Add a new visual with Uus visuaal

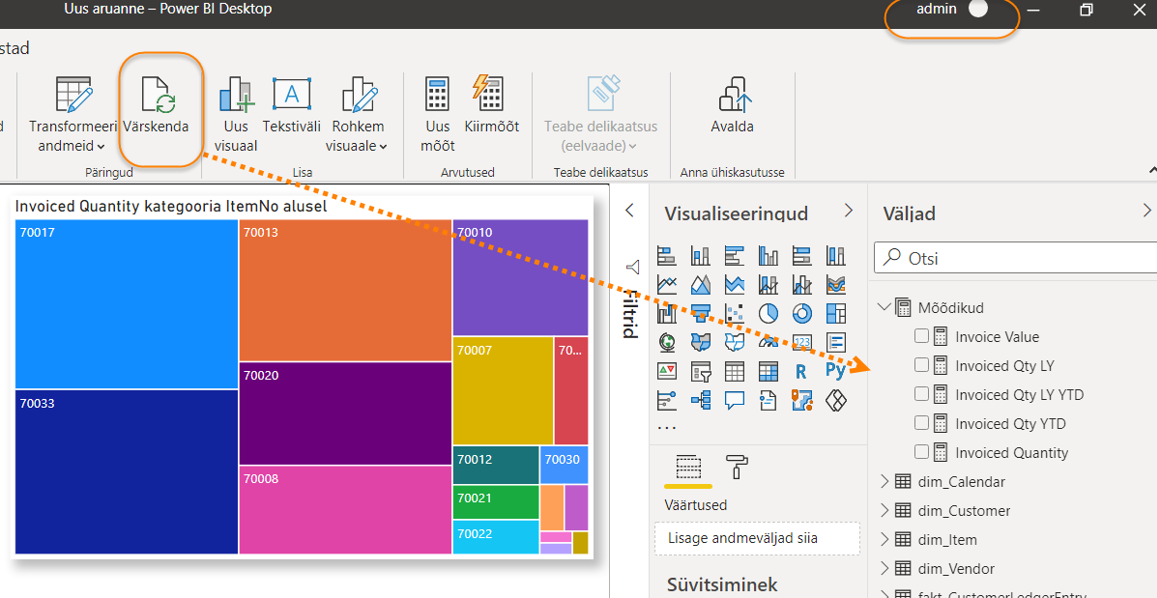coord(235,114)
